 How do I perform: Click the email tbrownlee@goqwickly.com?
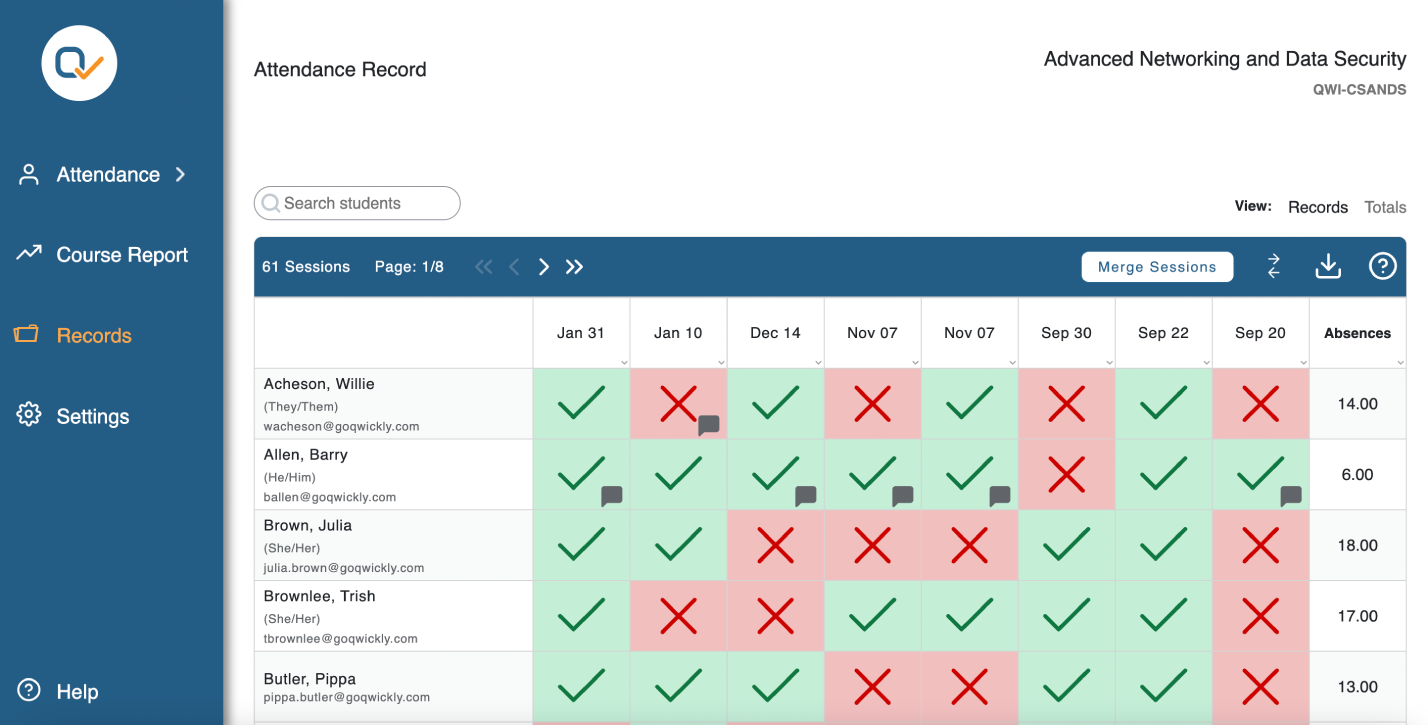pyautogui.click(x=341, y=638)
